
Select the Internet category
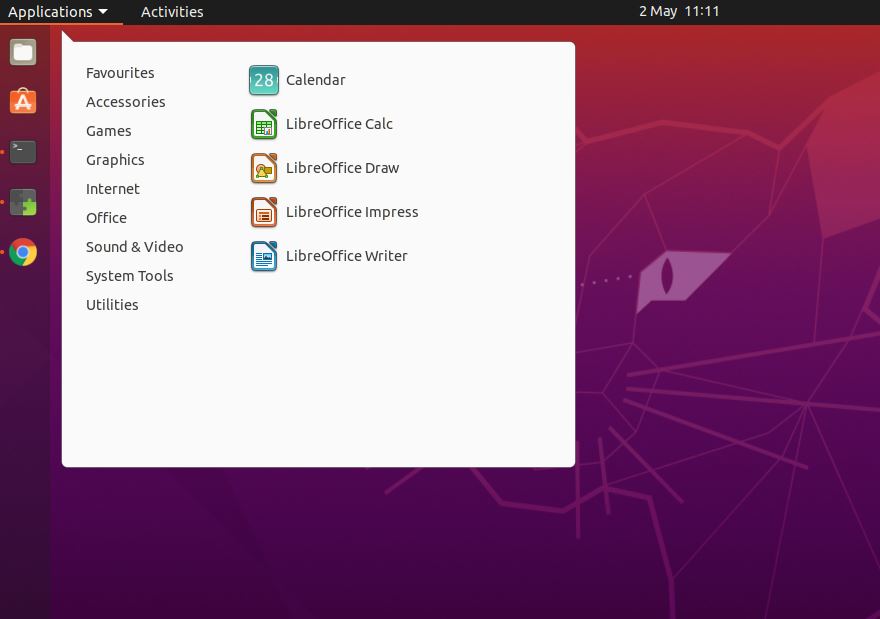(113, 188)
